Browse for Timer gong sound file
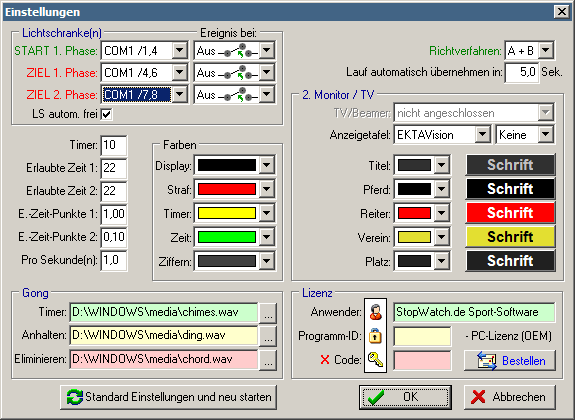 (268, 313)
